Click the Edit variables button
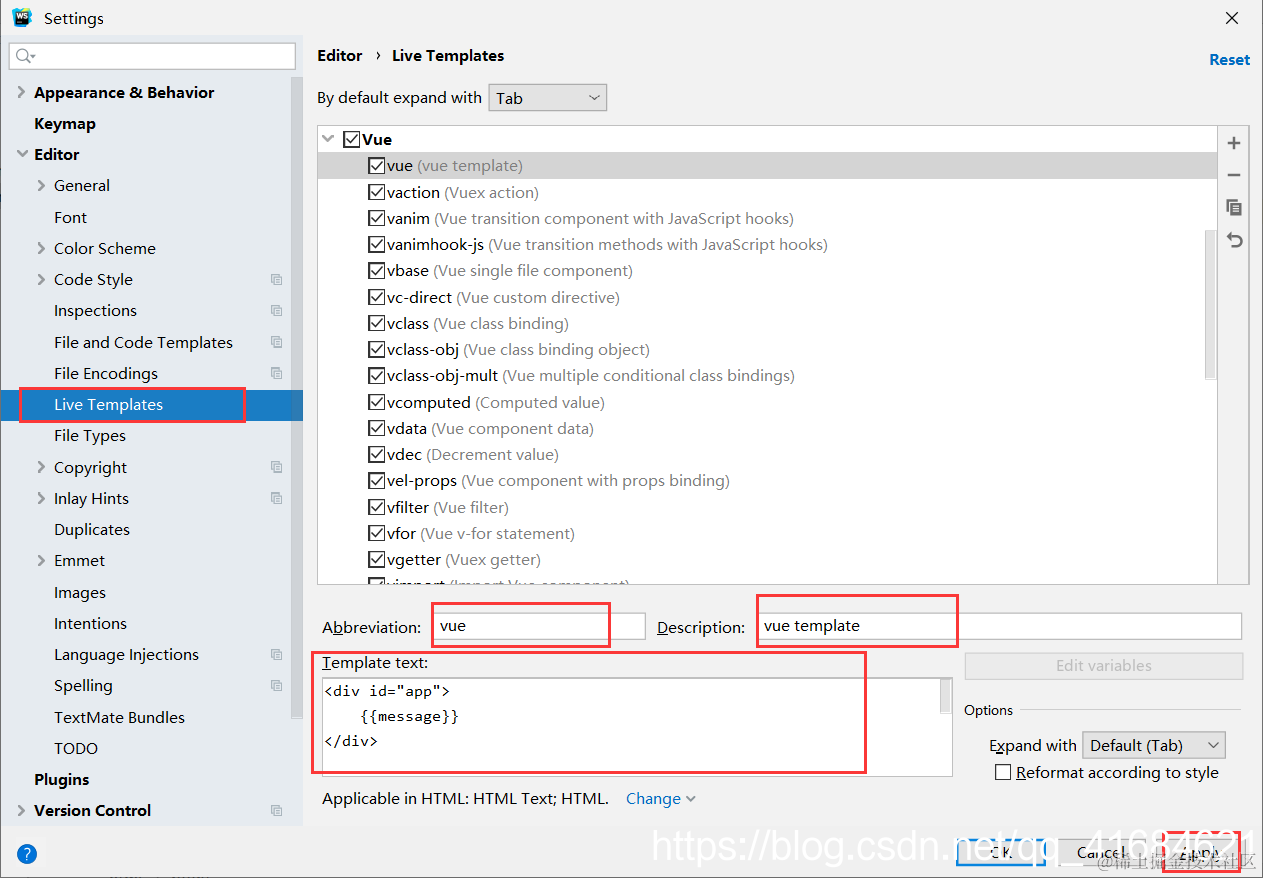This screenshot has width=1263, height=878. click(1104, 666)
